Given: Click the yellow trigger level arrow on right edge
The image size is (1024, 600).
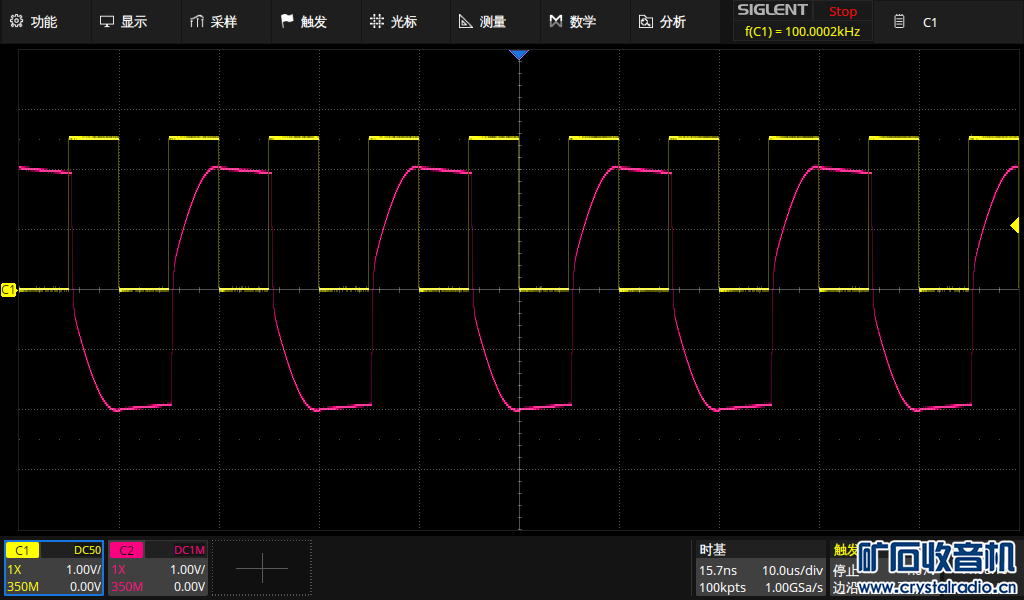Looking at the screenshot, I should pyautogui.click(x=1015, y=227).
